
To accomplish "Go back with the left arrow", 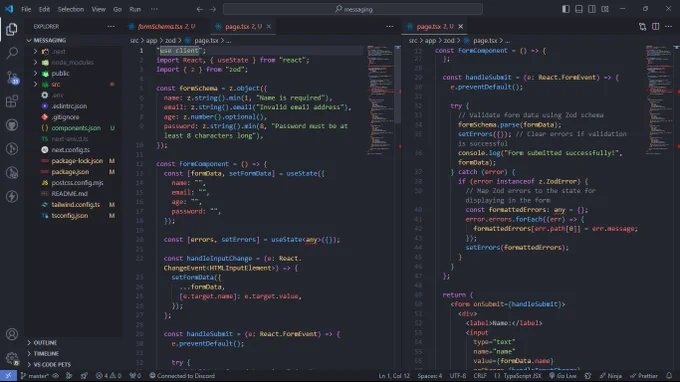I will 199,9.
